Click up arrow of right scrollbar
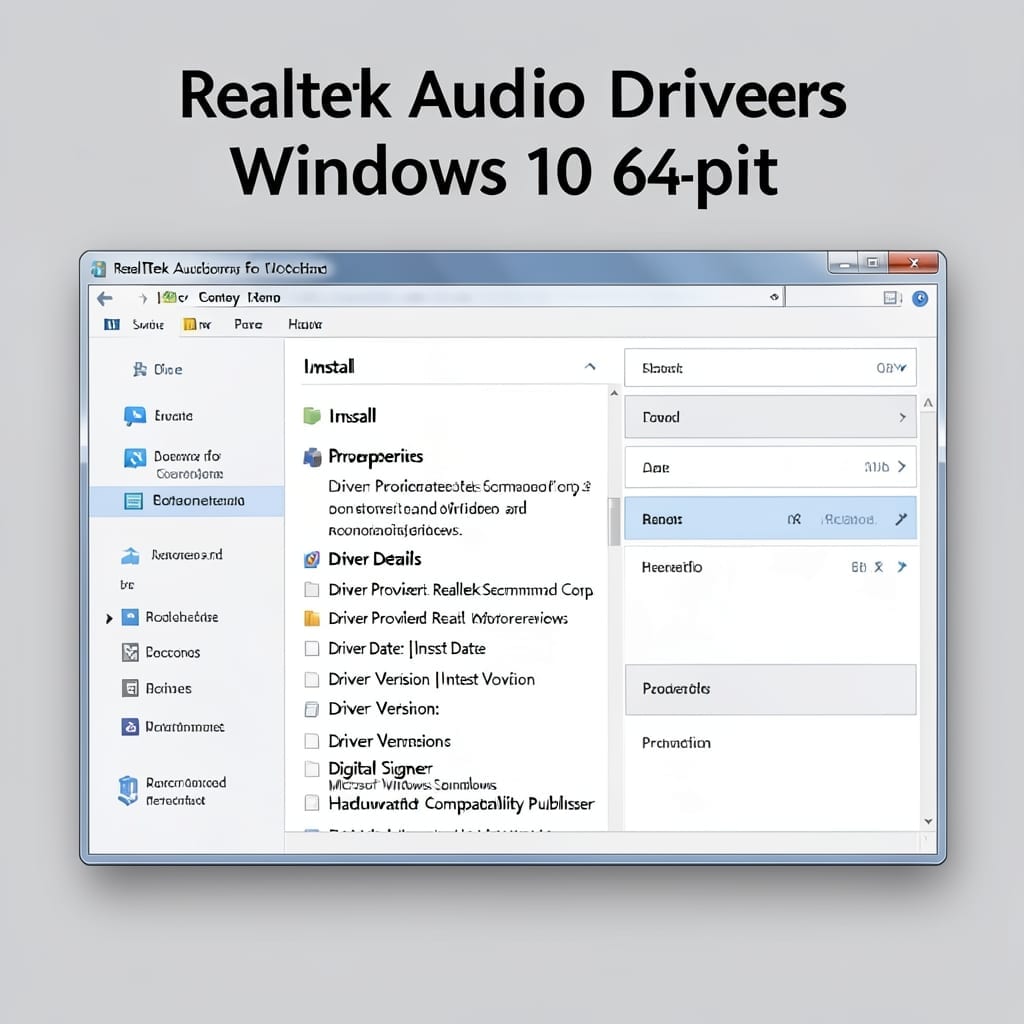 [x=928, y=404]
